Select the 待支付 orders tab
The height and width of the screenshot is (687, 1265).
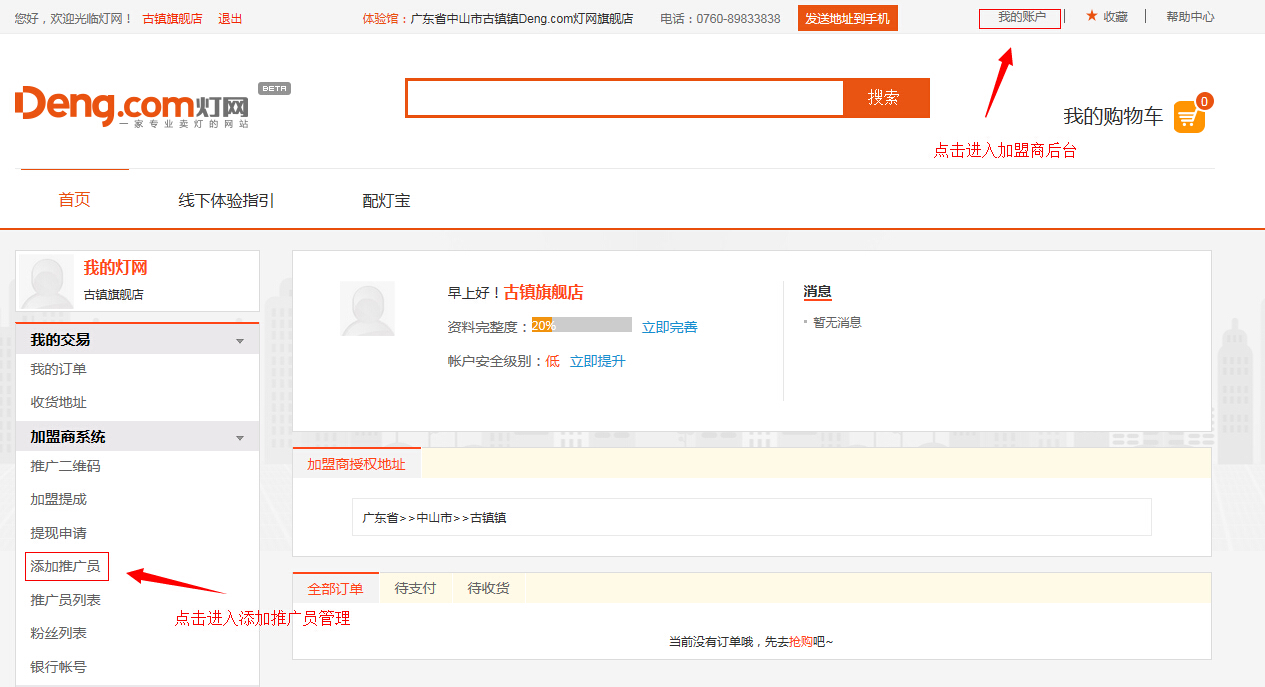tap(415, 588)
